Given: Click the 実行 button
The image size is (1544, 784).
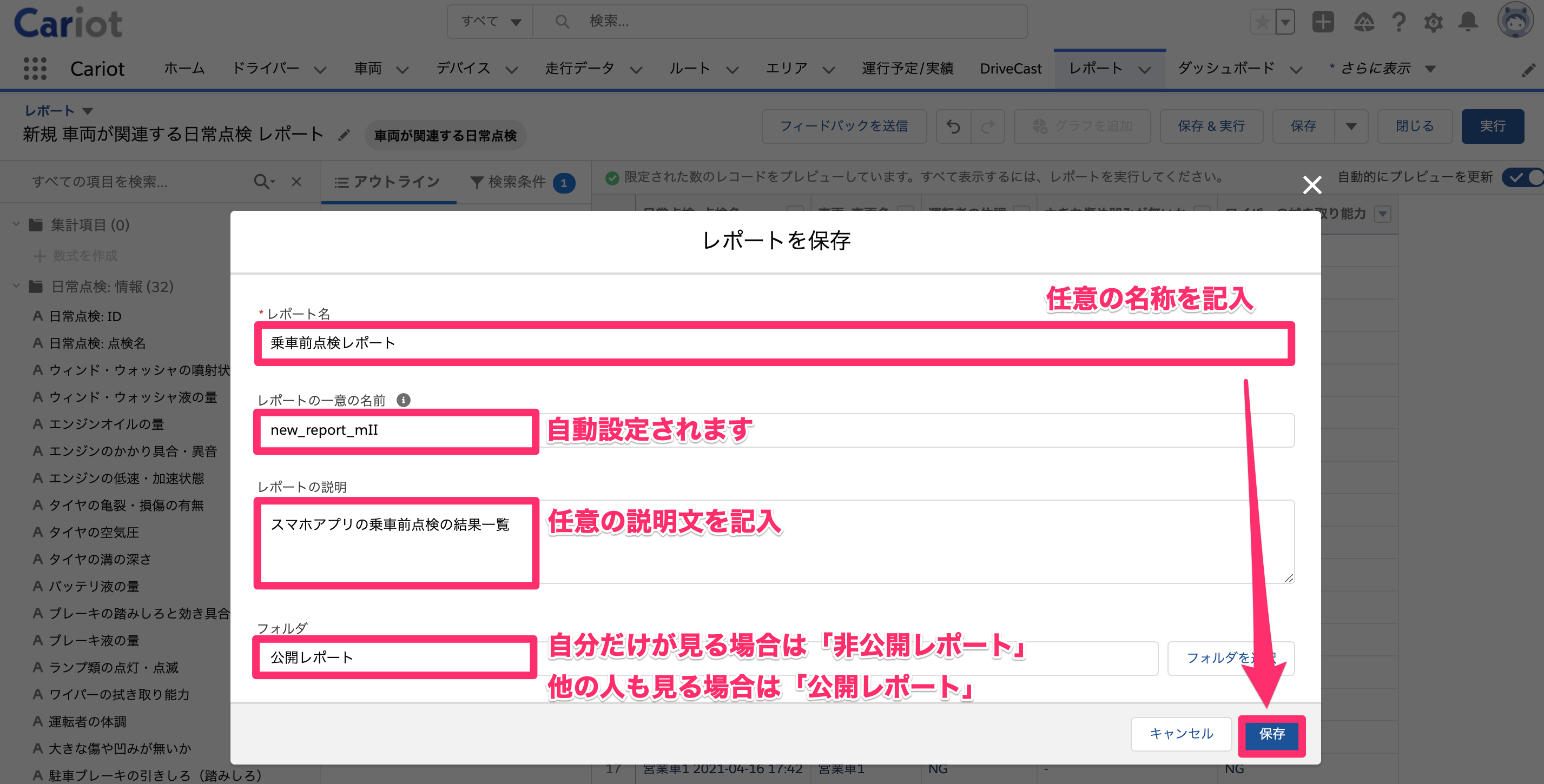Looking at the screenshot, I should [x=1492, y=127].
